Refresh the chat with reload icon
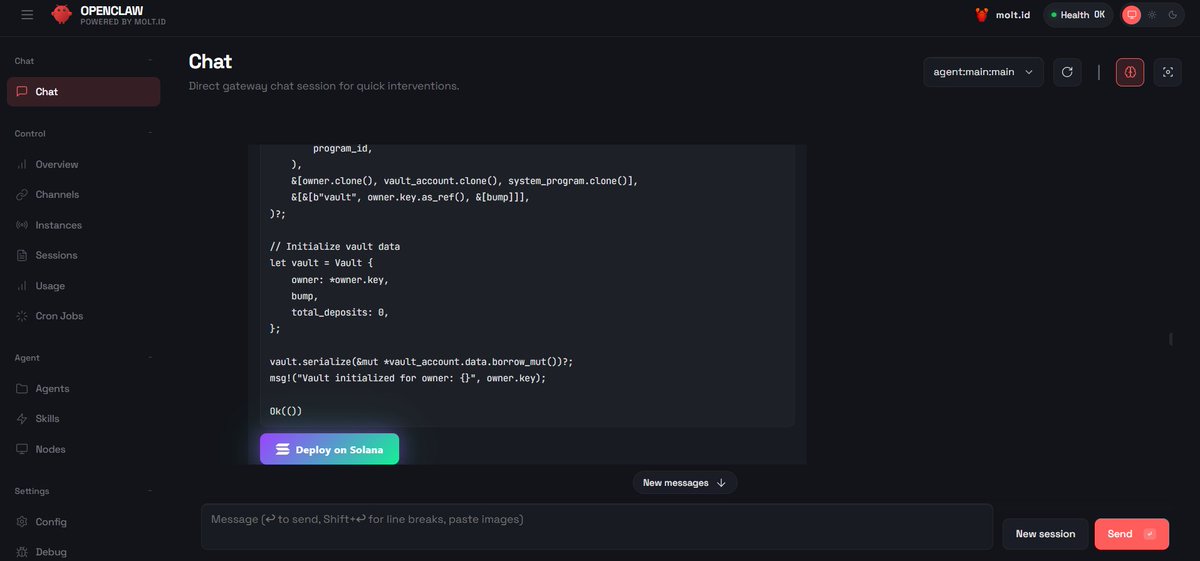 point(1067,72)
